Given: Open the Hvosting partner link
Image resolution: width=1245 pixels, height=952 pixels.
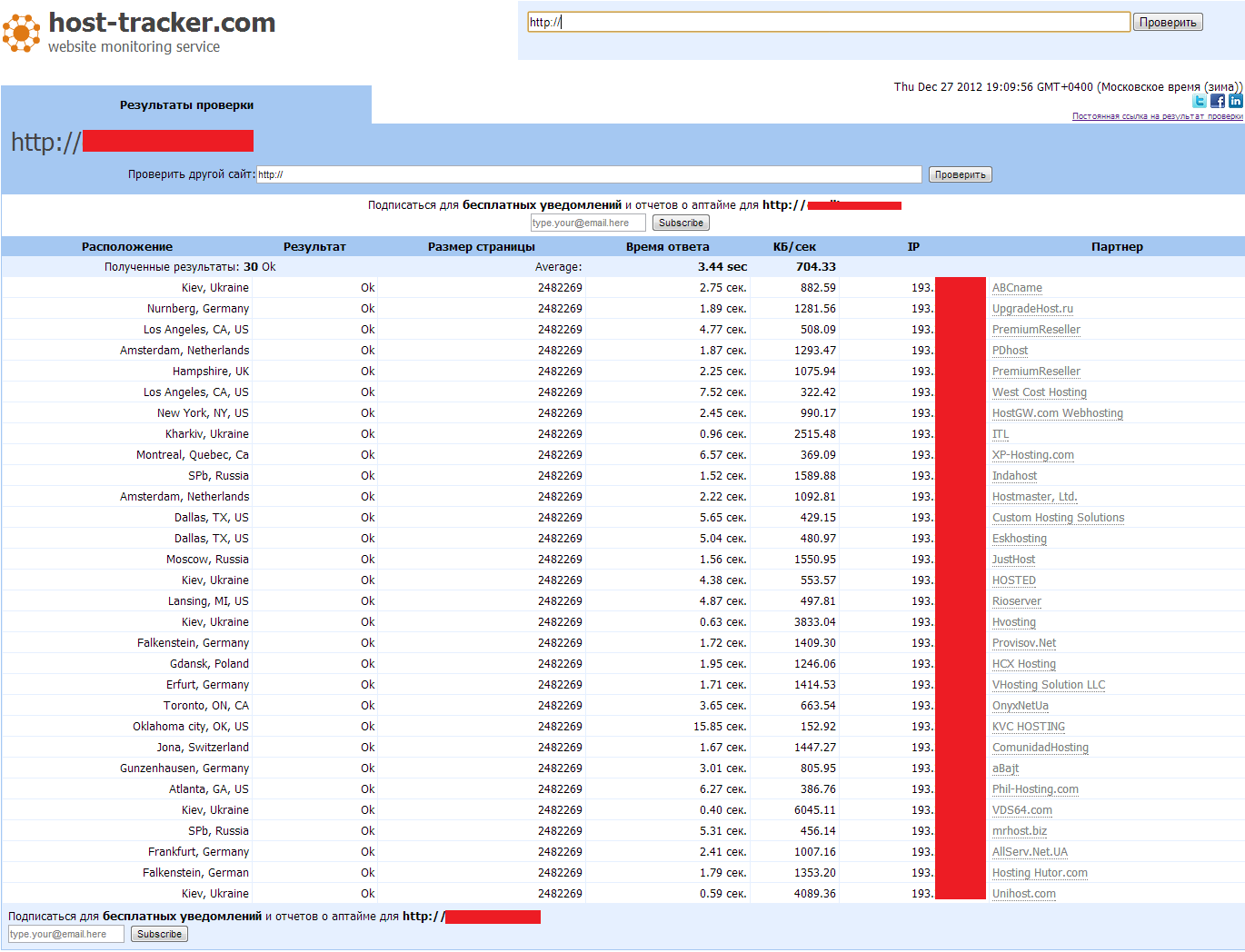Looking at the screenshot, I should click(1014, 622).
